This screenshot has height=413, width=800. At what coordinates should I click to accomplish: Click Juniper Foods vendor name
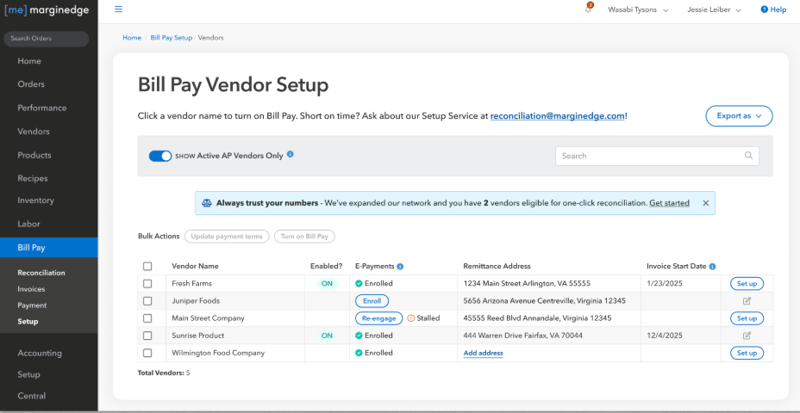tap(196, 301)
